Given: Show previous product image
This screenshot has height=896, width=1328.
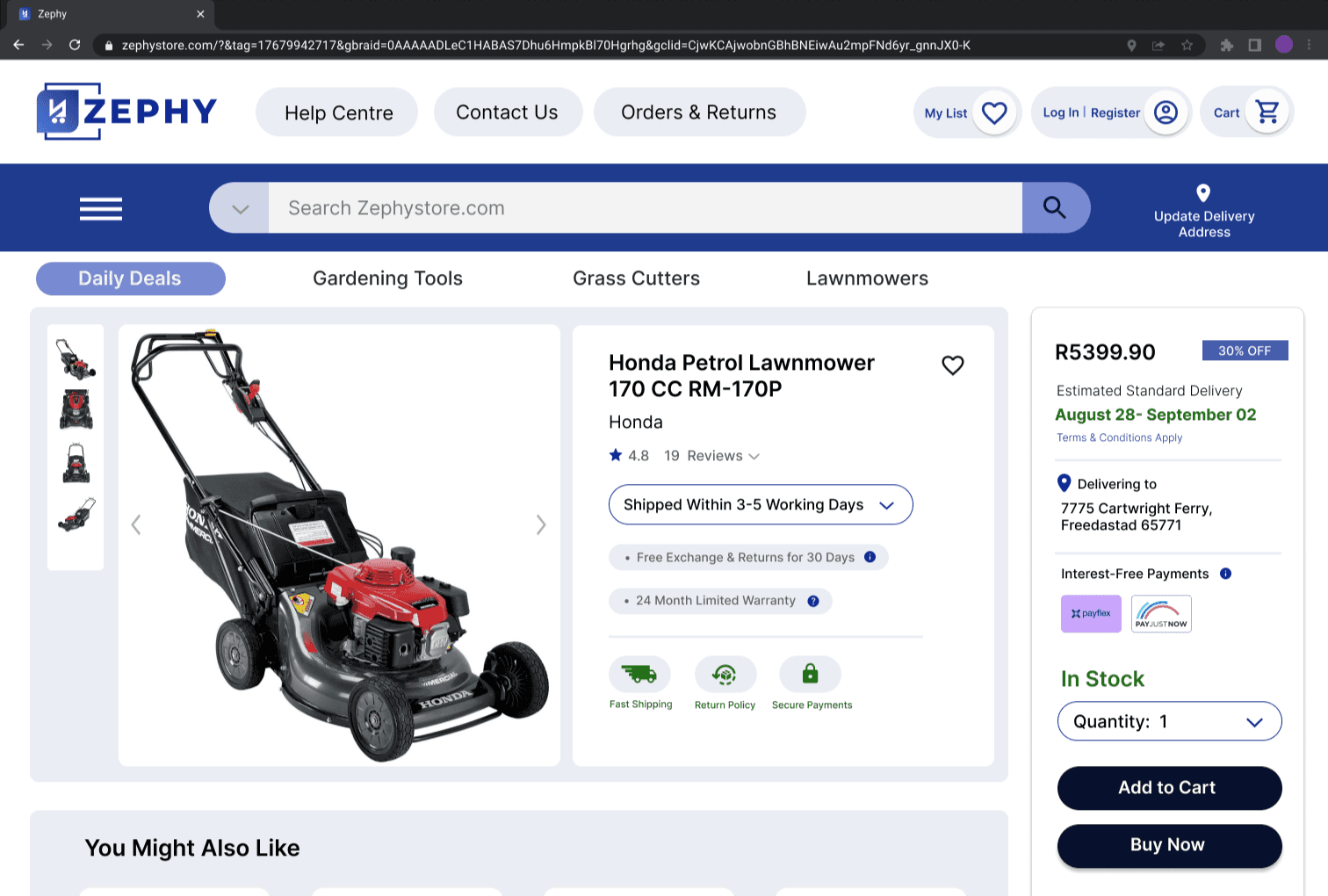Looking at the screenshot, I should pos(136,524).
